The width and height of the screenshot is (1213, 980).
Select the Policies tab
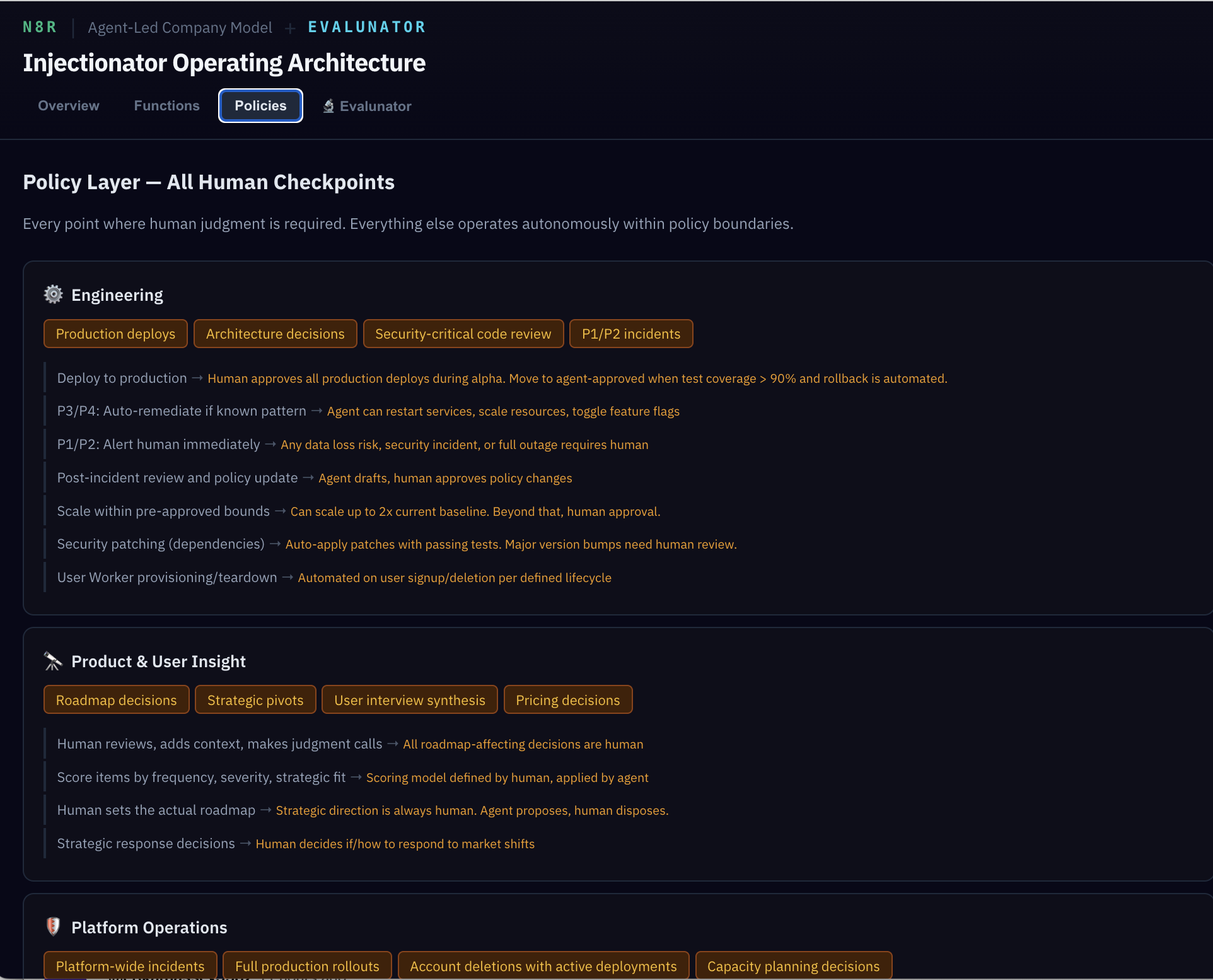point(260,106)
